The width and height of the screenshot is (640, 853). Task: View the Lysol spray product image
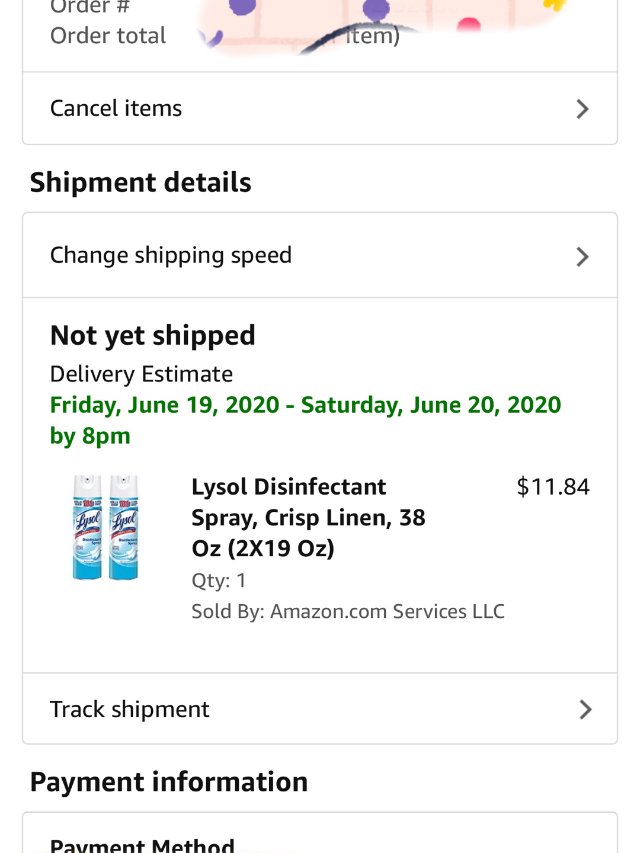pos(105,527)
